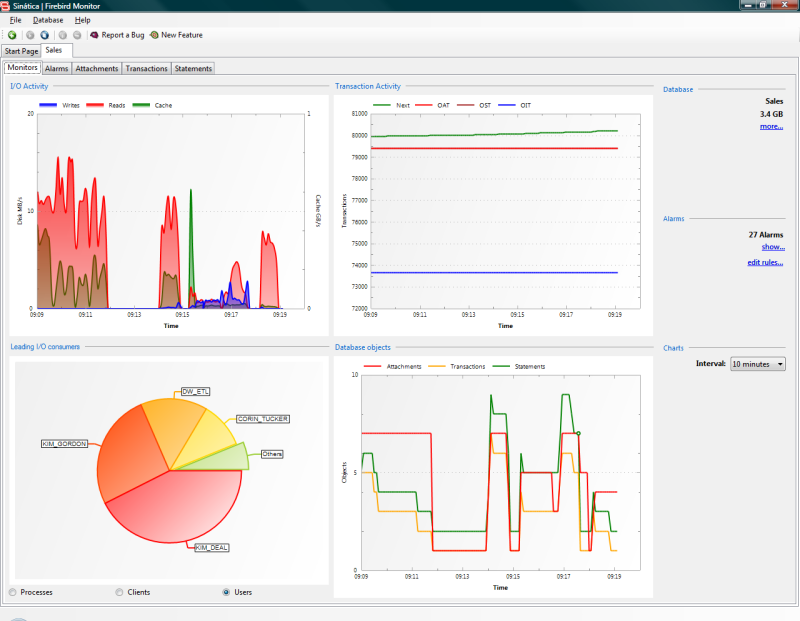Click the gray remove toolbar icon

[77, 35]
